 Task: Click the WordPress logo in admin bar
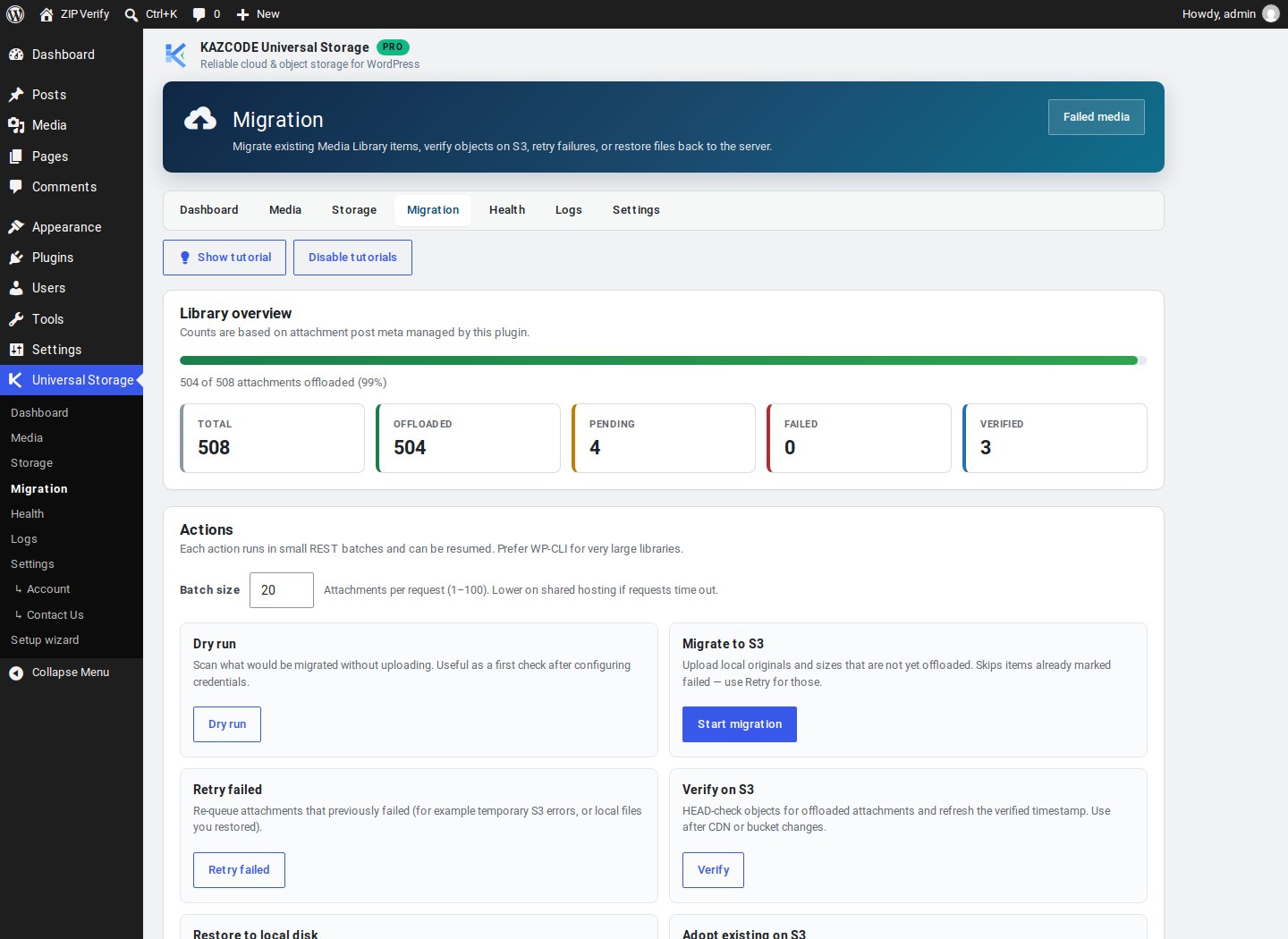tap(15, 14)
